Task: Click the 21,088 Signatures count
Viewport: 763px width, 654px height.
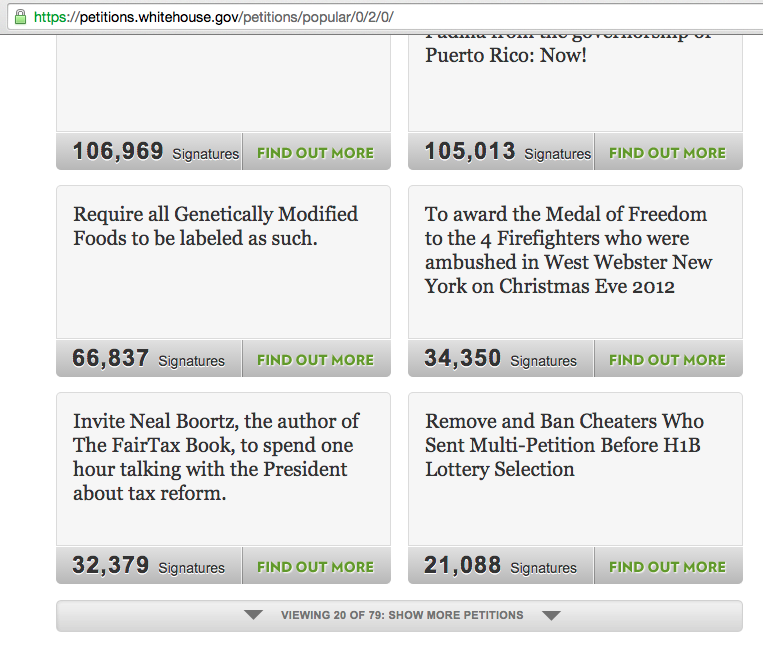Action: 500,566
